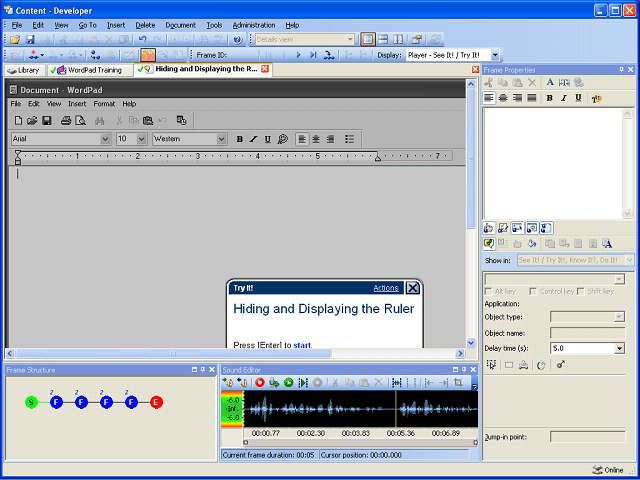
Task: Click the Library tab icon
Action: click(12, 70)
